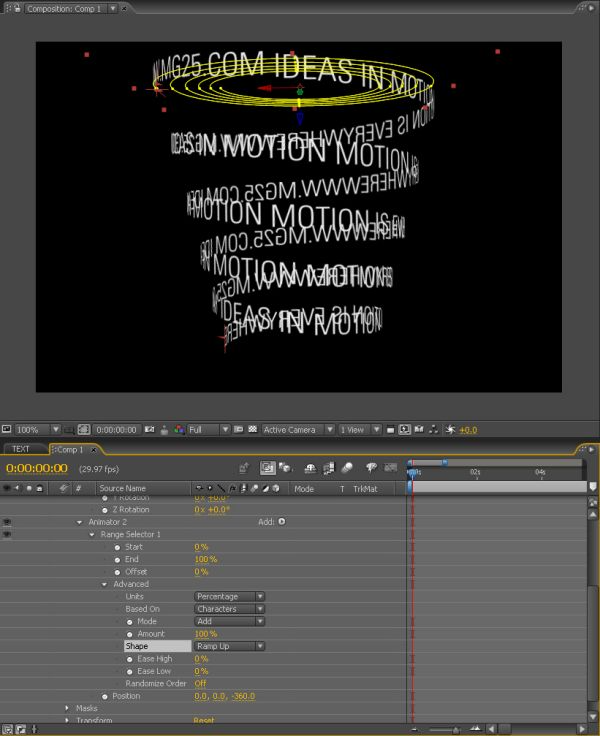Click the Reset link for Transform
The height and width of the screenshot is (736, 600).
pos(204,720)
